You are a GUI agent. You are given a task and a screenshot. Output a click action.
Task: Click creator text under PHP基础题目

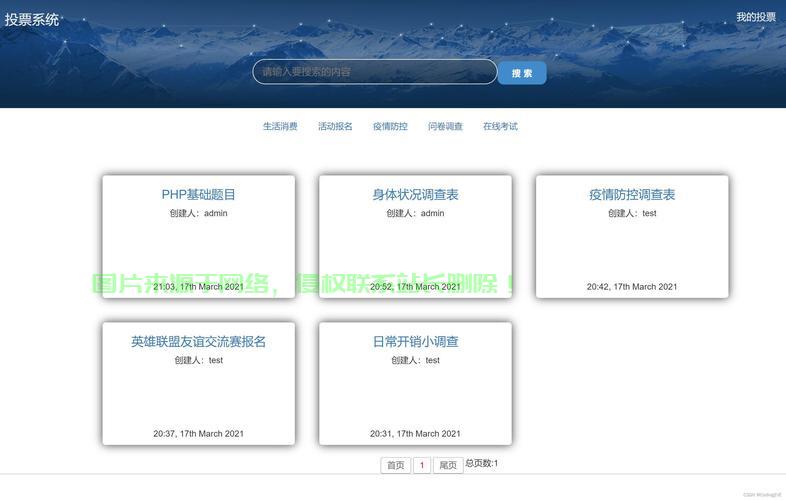coord(199,213)
